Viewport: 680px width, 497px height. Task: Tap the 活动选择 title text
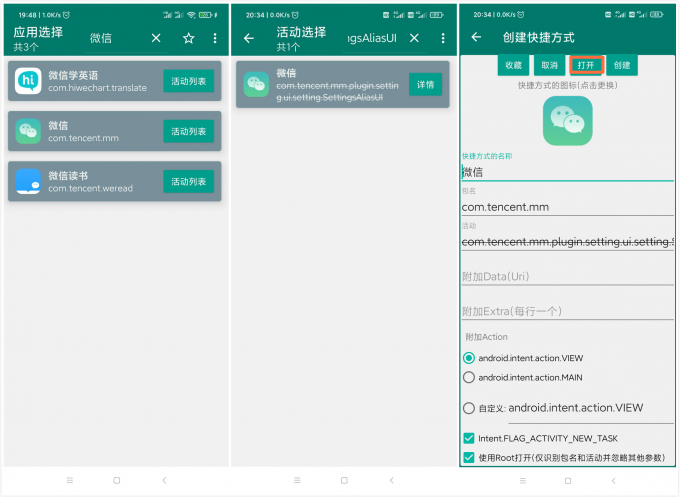301,32
